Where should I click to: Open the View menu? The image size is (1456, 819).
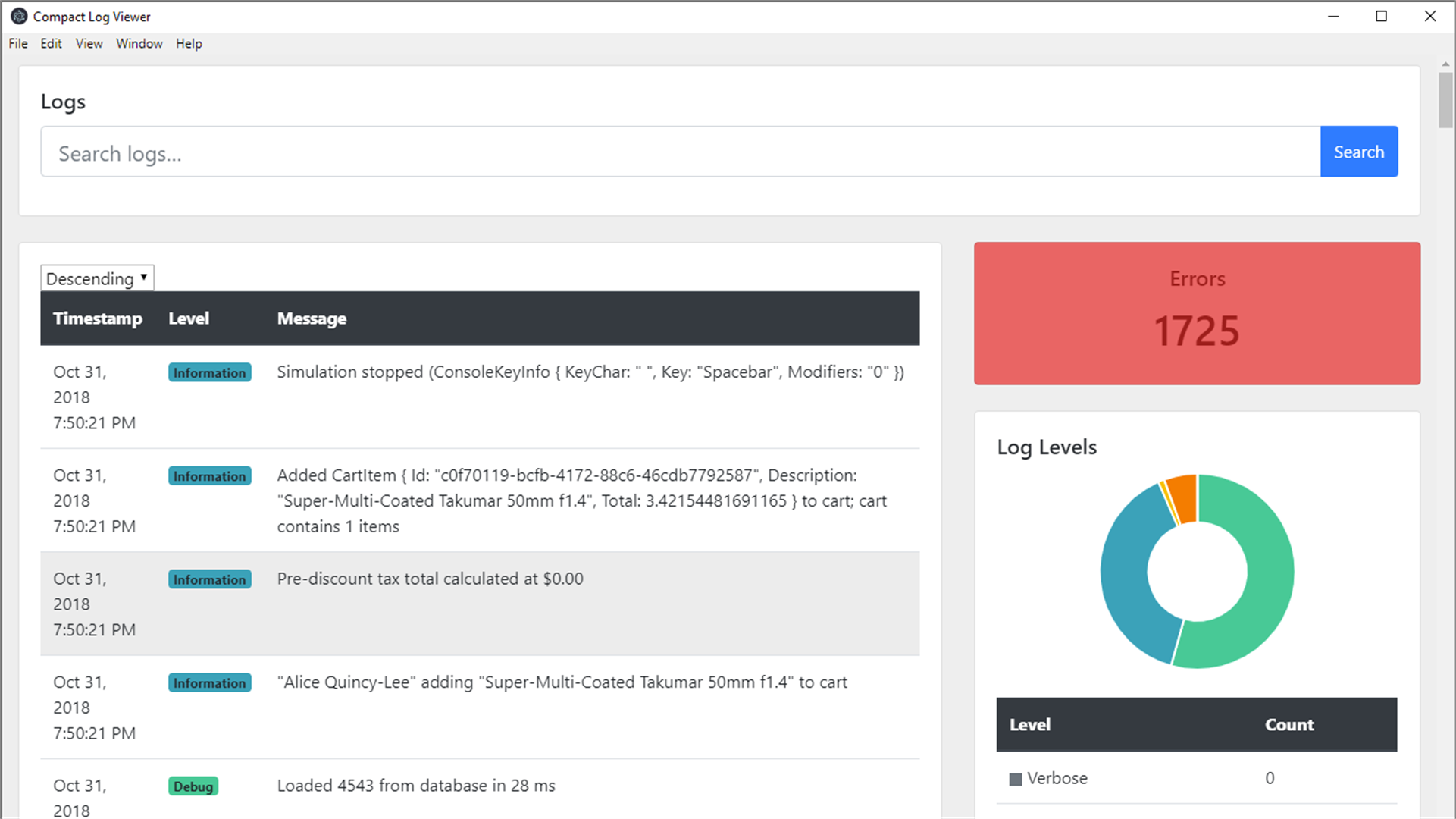(89, 43)
